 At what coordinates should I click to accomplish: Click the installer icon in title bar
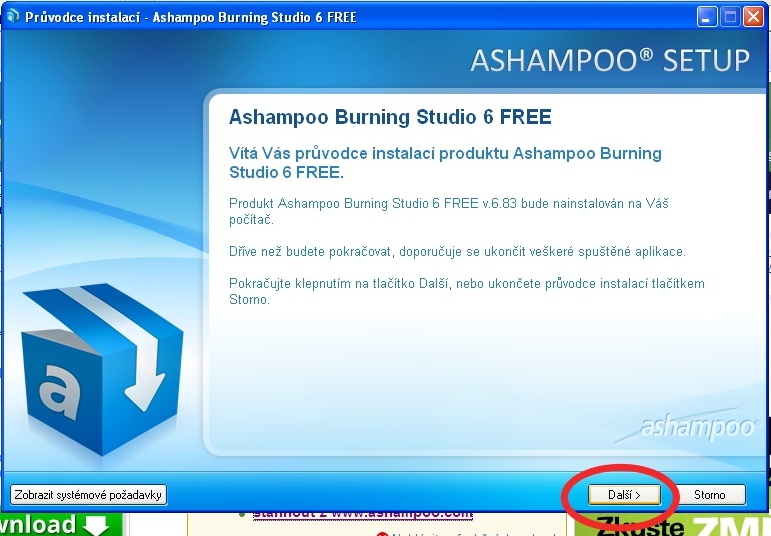(x=12, y=17)
